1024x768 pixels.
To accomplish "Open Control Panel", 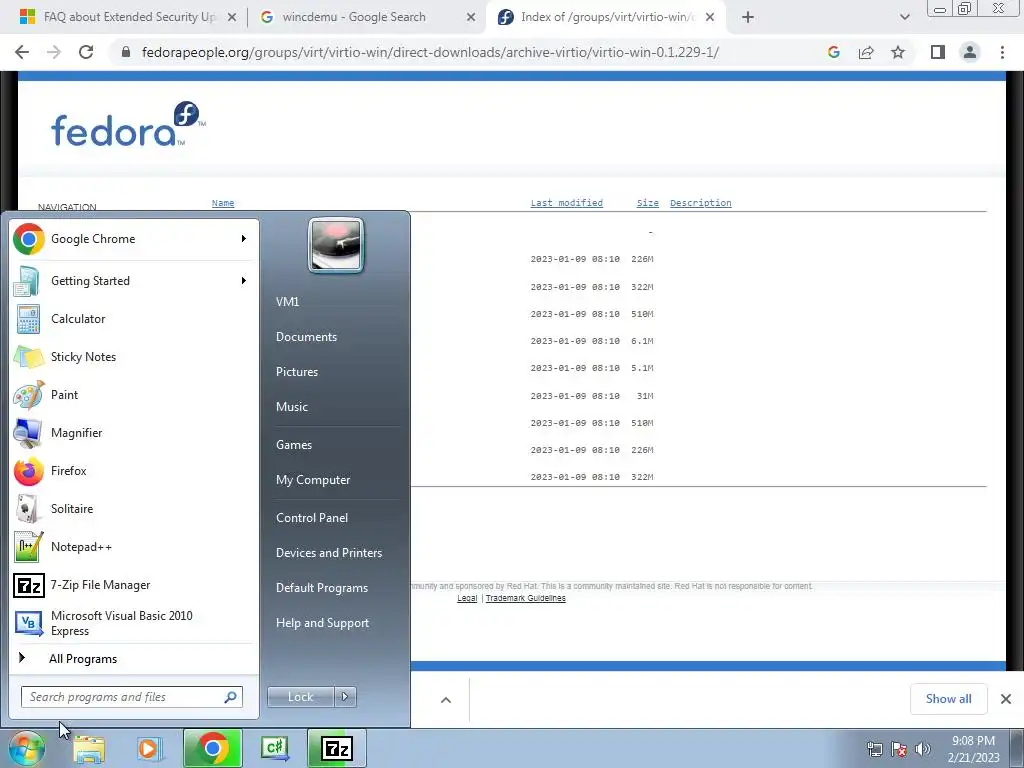I will (312, 518).
